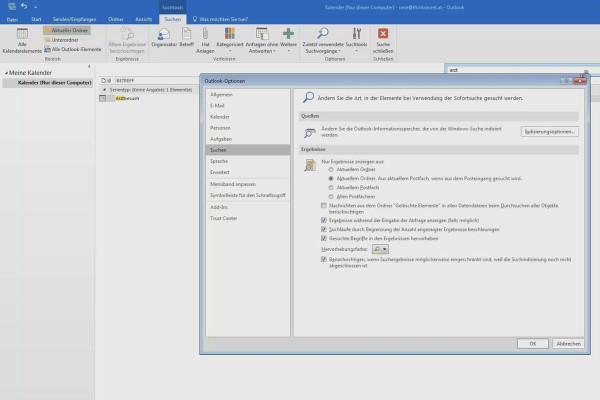
Task: Switch to the Start tab
Action: point(36,19)
